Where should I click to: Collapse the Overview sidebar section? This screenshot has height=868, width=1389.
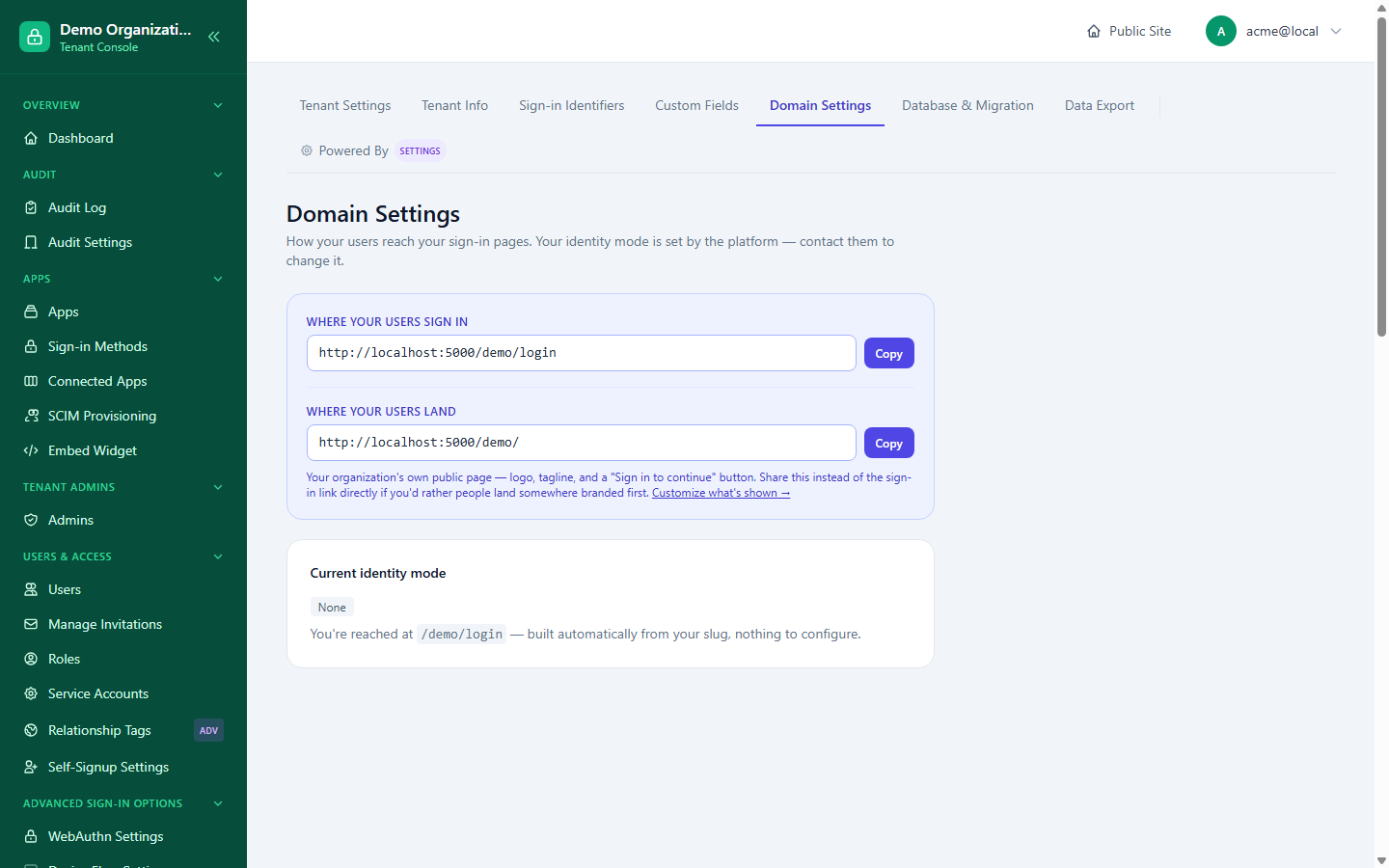coord(218,105)
